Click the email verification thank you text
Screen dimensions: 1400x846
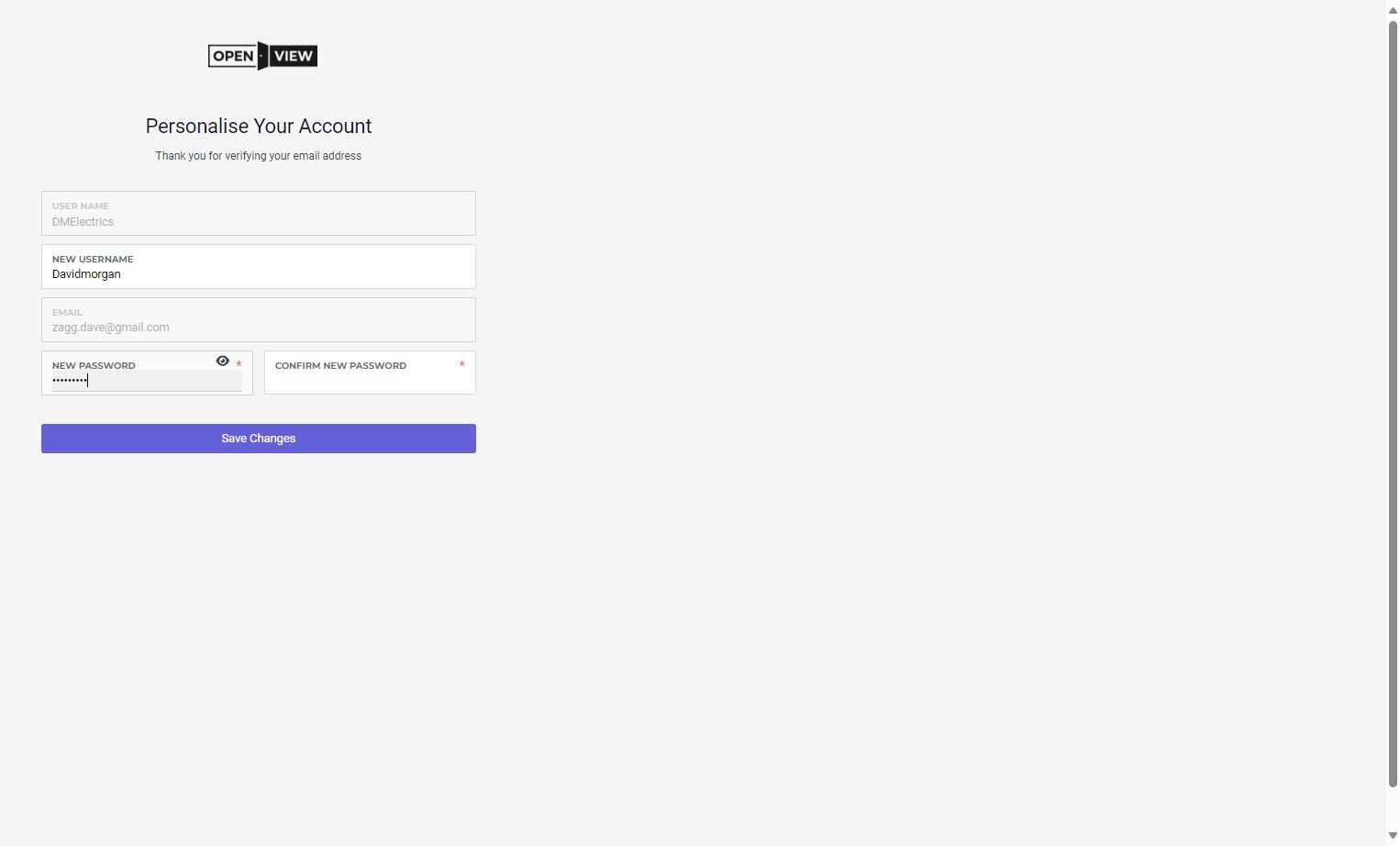click(259, 156)
